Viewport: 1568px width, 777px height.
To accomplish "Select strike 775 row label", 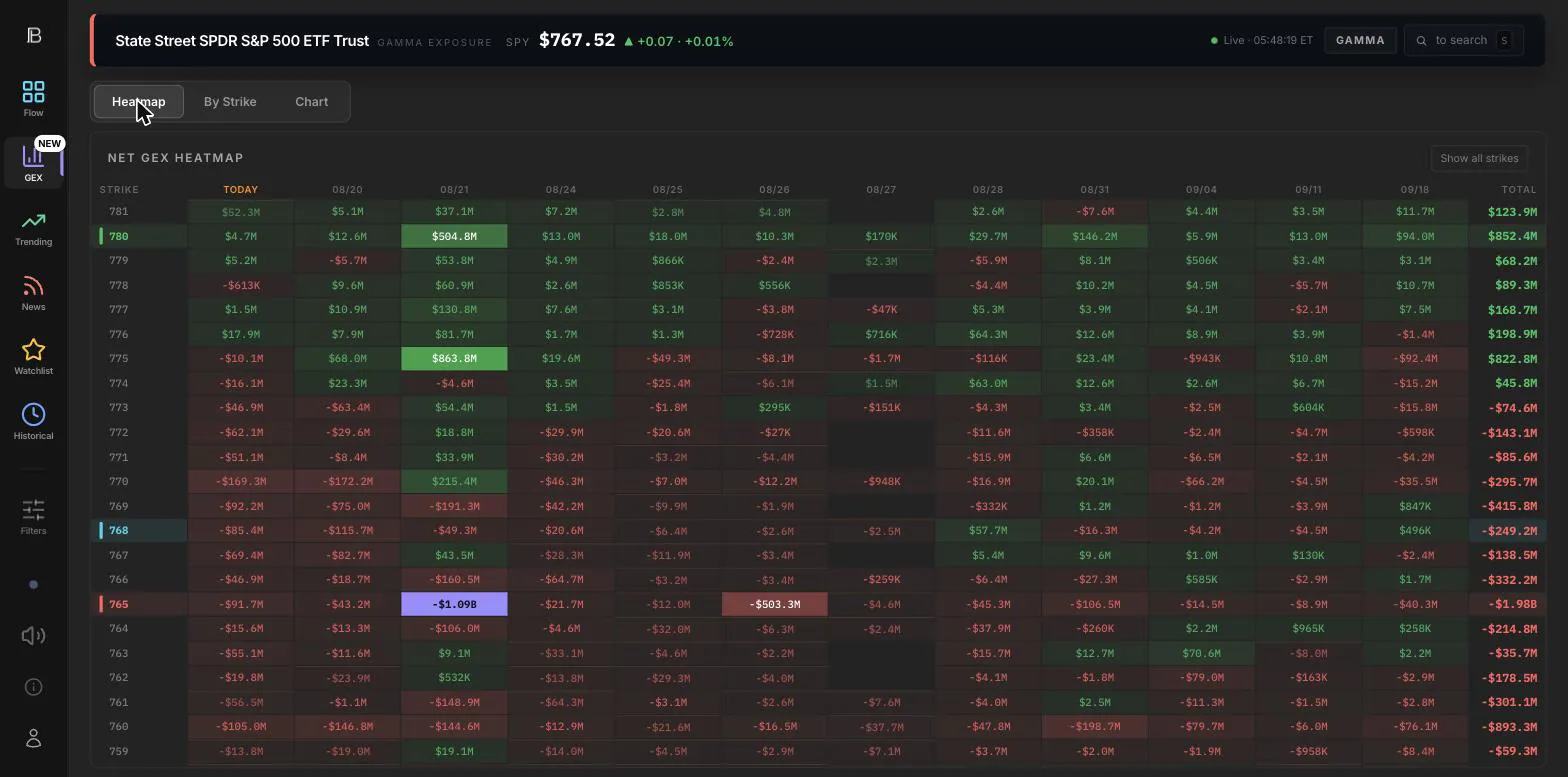I will tap(118, 358).
